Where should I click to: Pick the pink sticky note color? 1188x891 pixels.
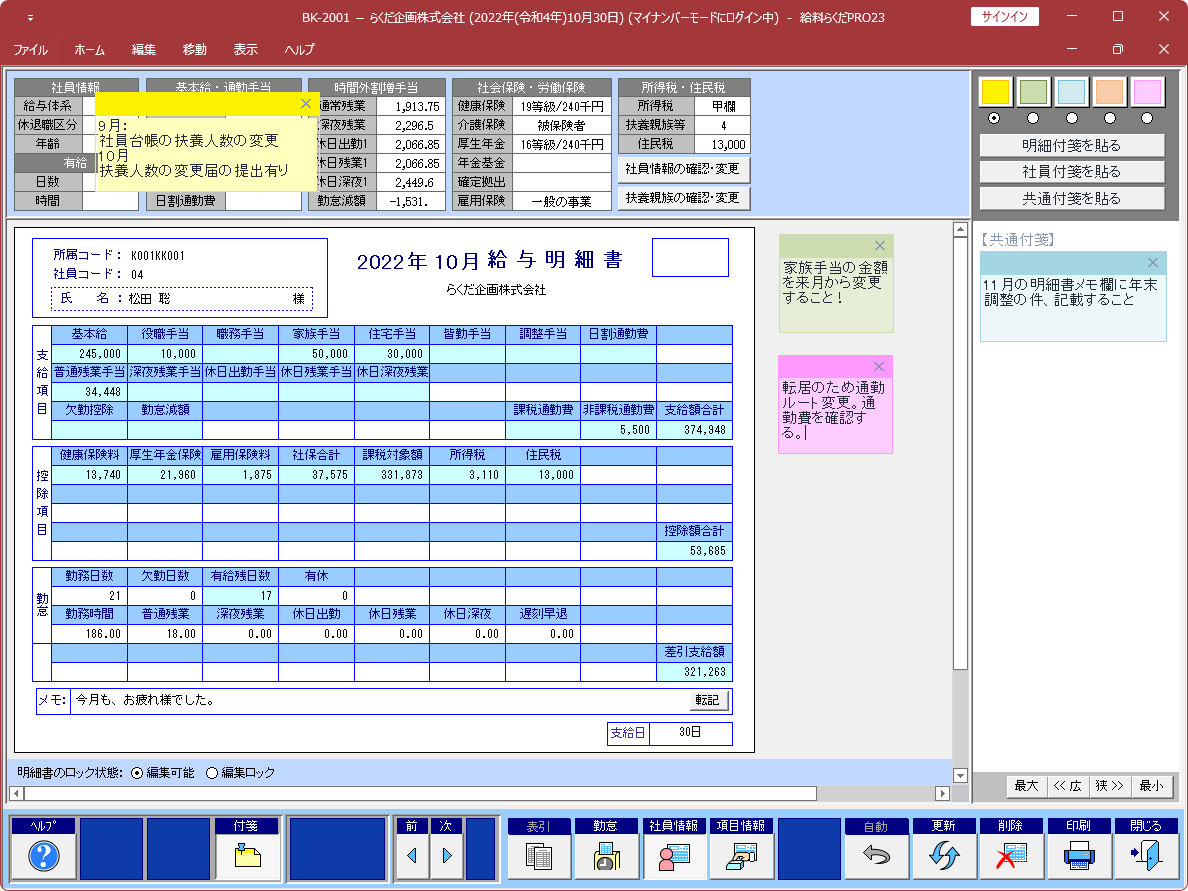coord(1147,92)
